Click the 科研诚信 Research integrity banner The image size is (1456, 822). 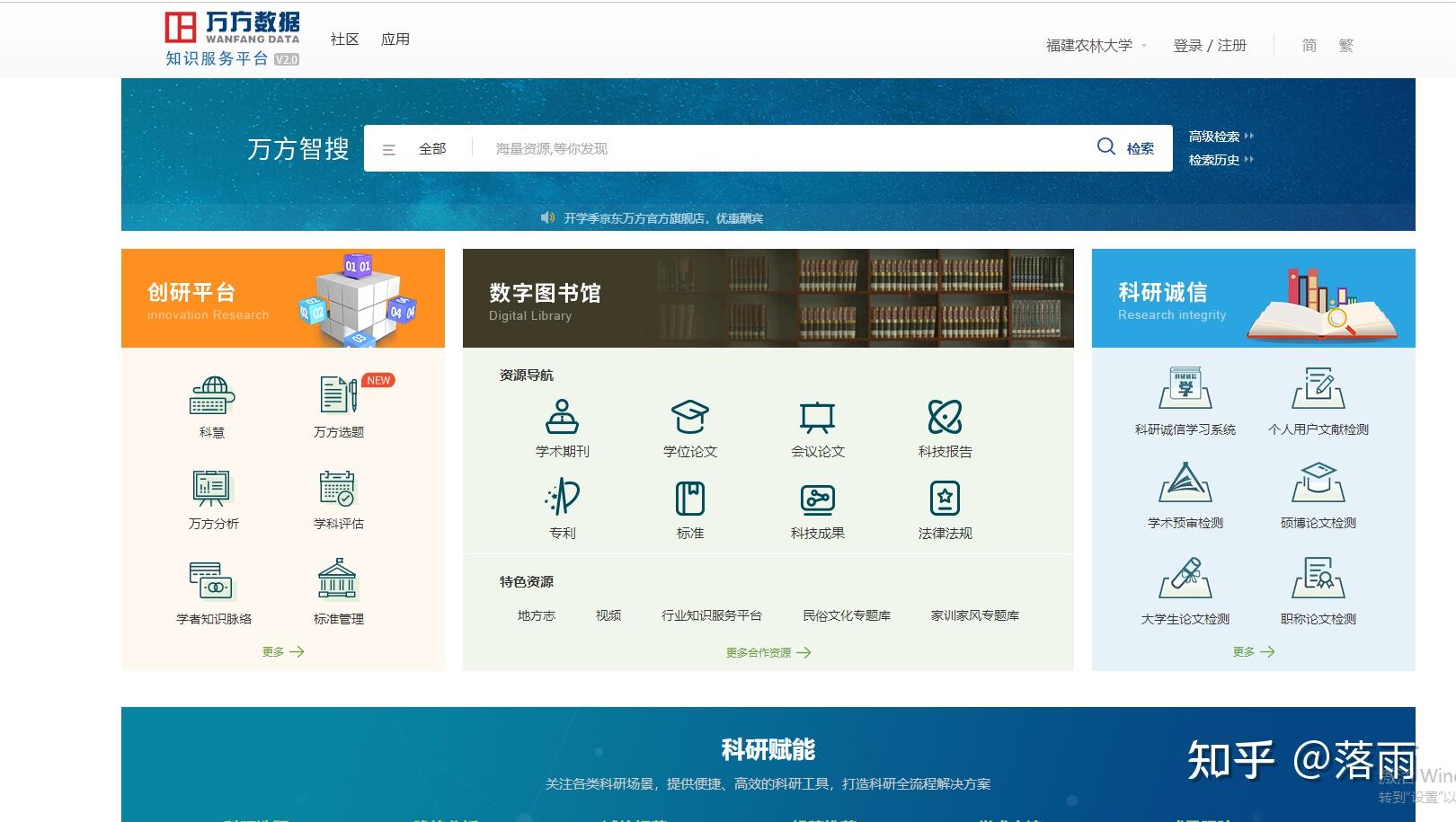1254,298
